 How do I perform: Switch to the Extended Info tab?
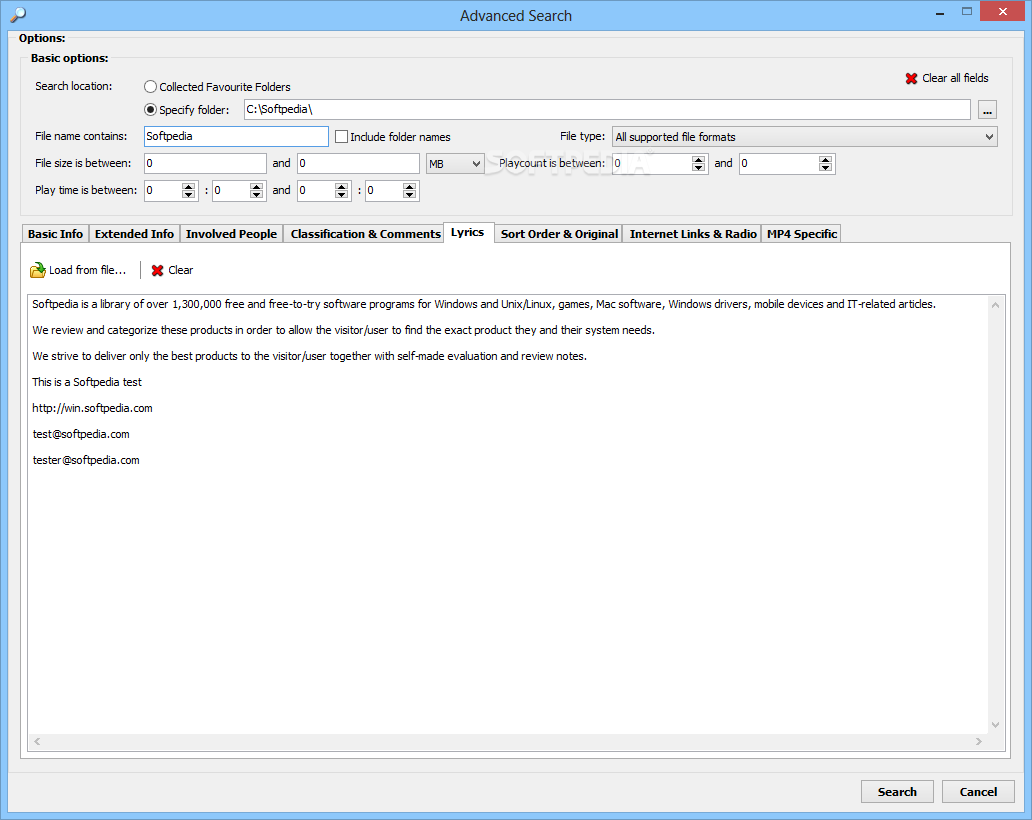(x=134, y=234)
